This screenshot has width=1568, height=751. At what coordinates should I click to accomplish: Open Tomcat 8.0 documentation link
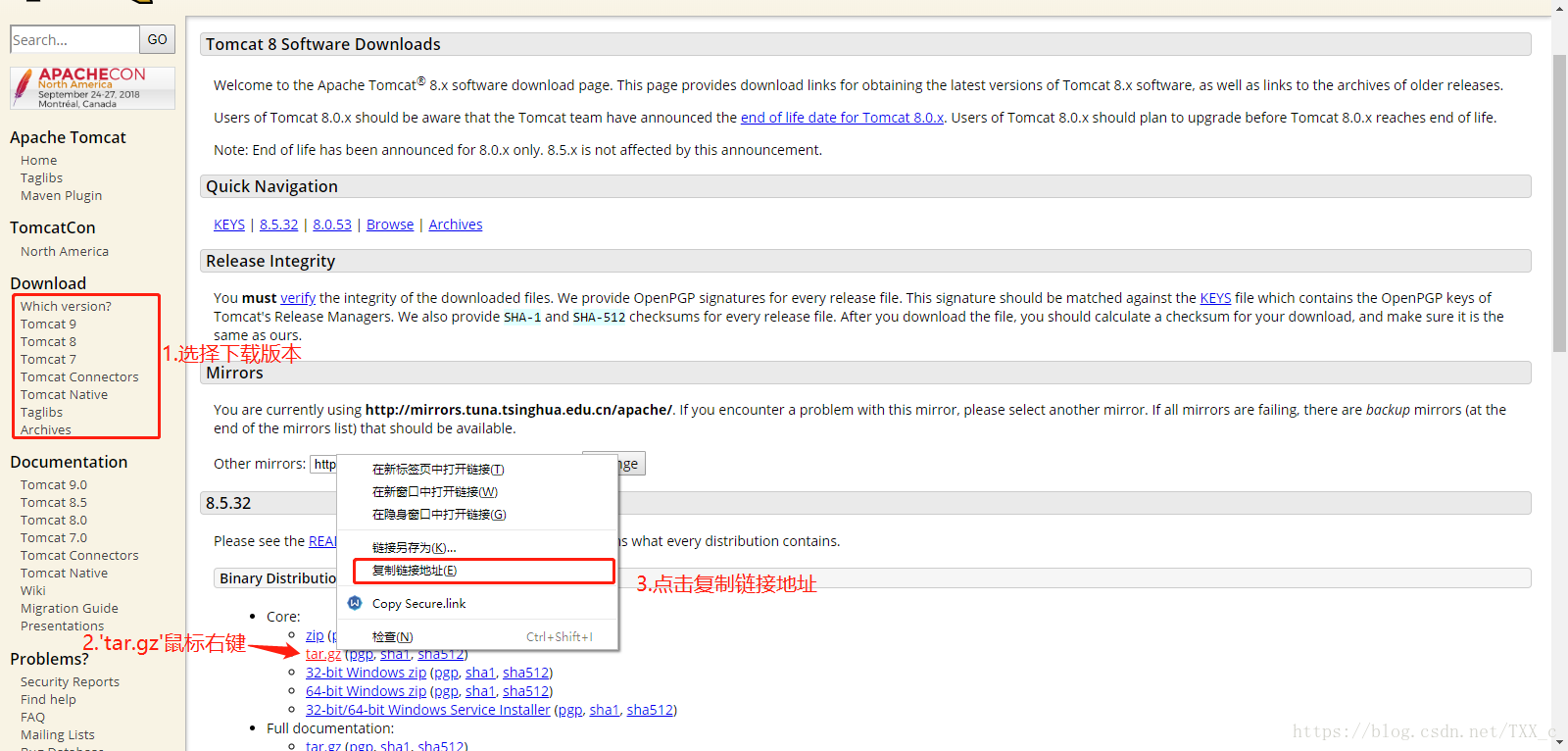coord(54,521)
